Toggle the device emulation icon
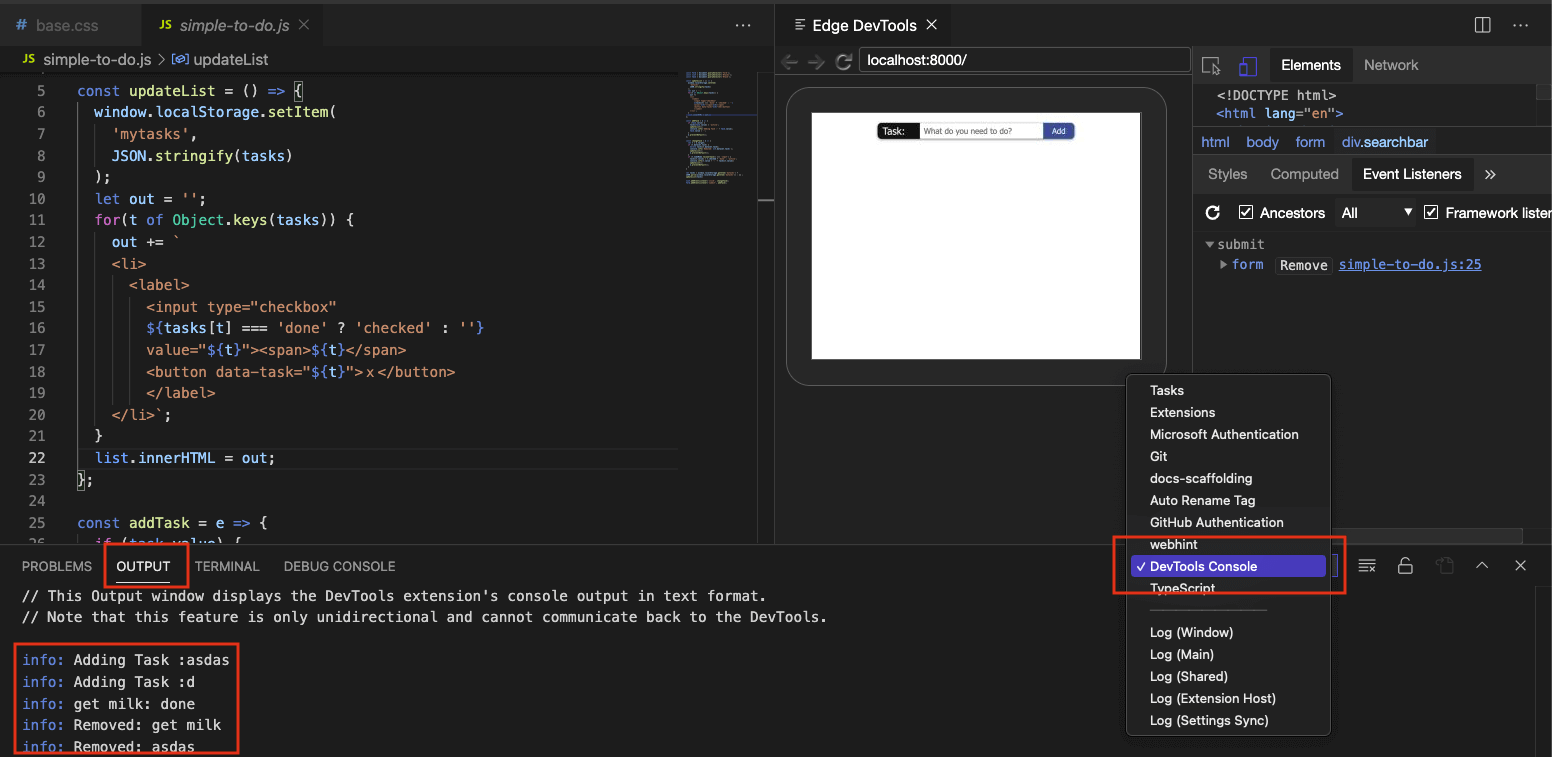This screenshot has height=757, width=1552. coord(1247,64)
